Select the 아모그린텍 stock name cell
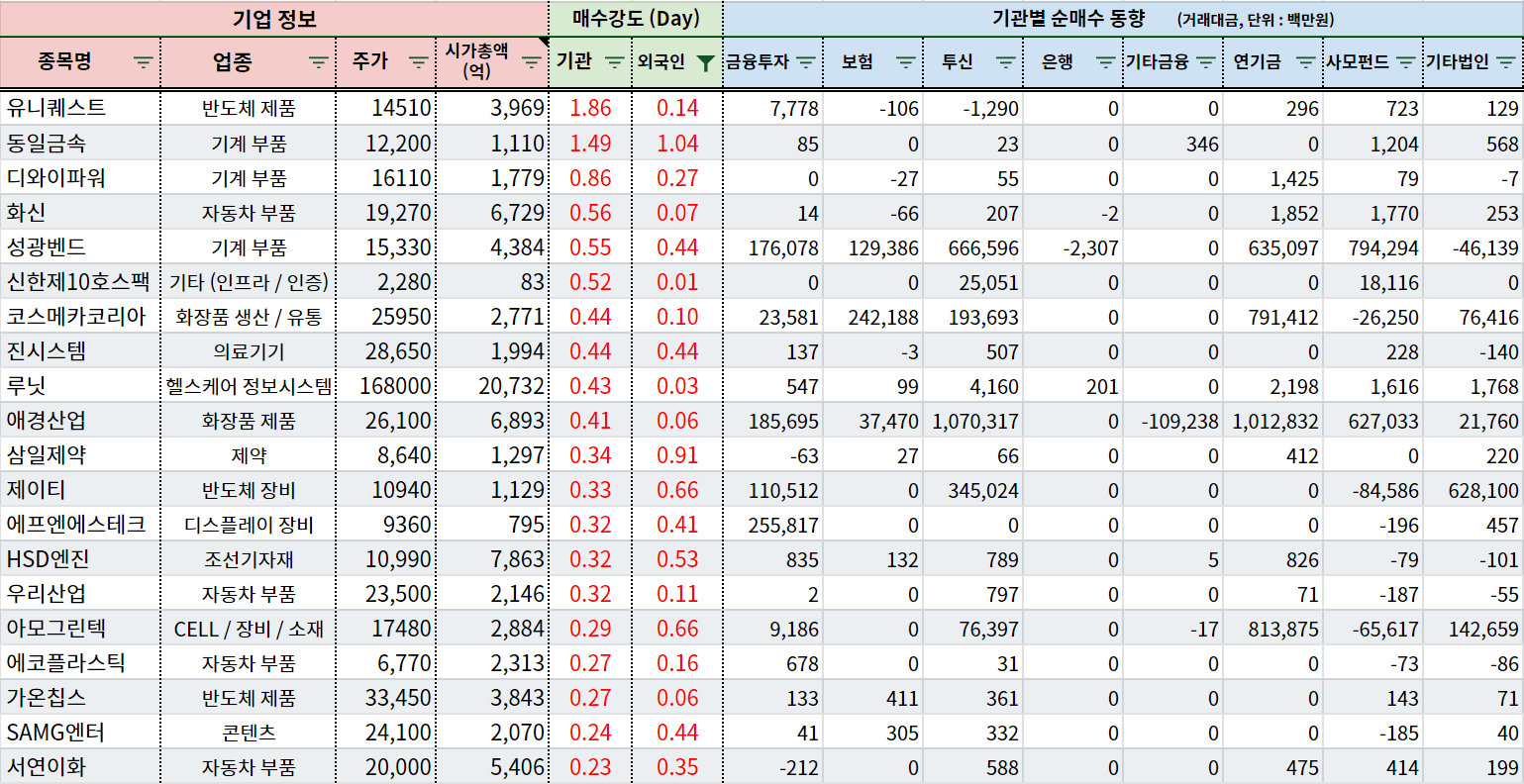The width and height of the screenshot is (1524, 784). (x=80, y=628)
